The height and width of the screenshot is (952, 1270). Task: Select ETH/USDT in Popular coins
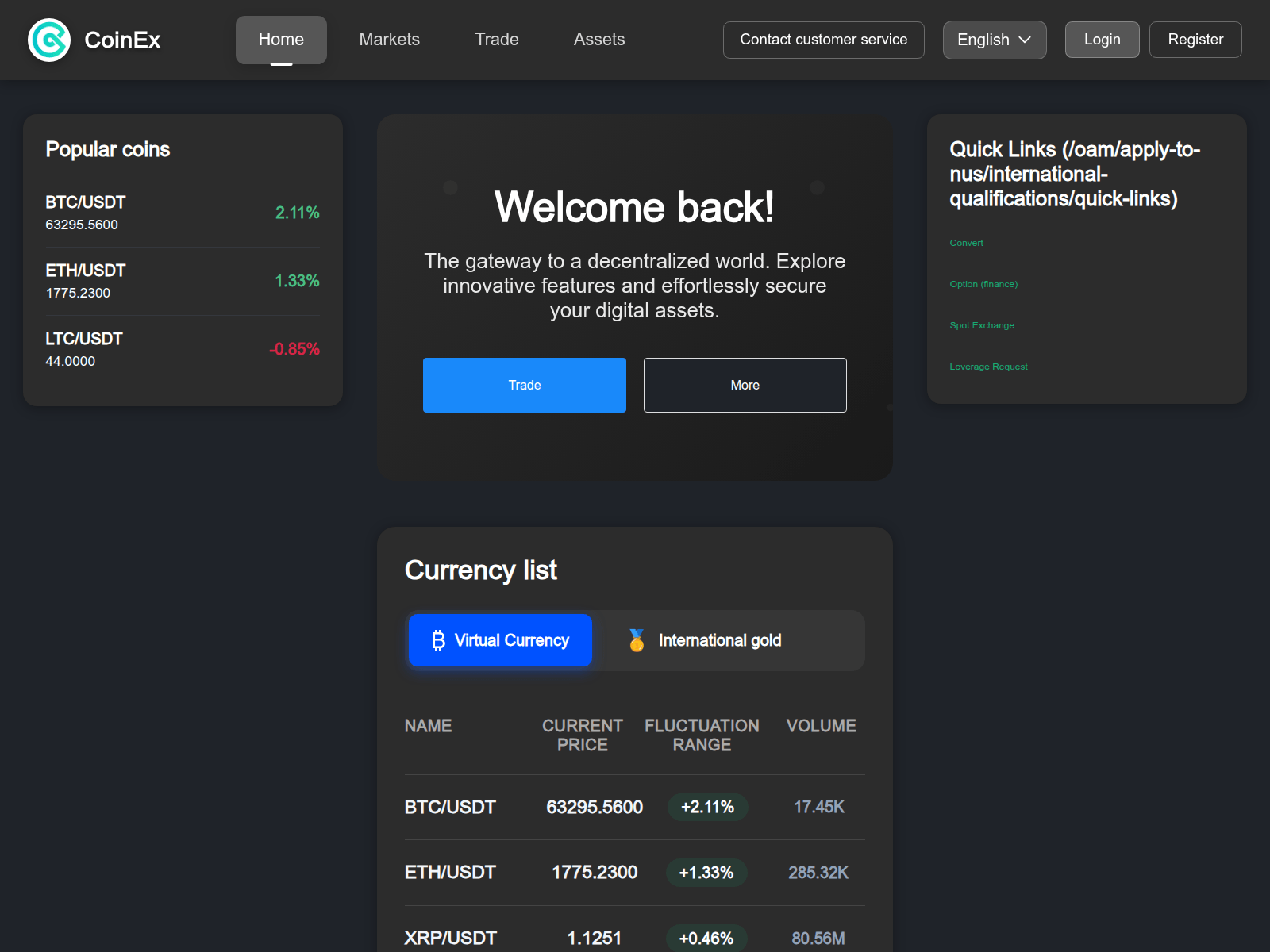183,281
